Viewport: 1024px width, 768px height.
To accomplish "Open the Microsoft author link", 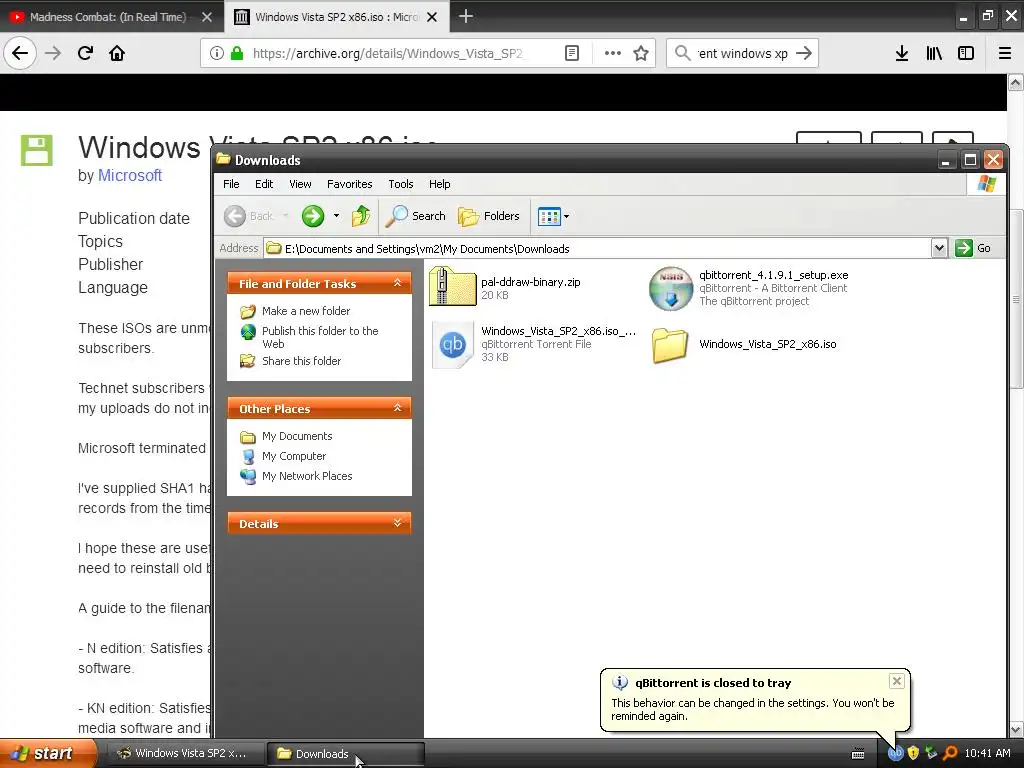I will click(129, 176).
